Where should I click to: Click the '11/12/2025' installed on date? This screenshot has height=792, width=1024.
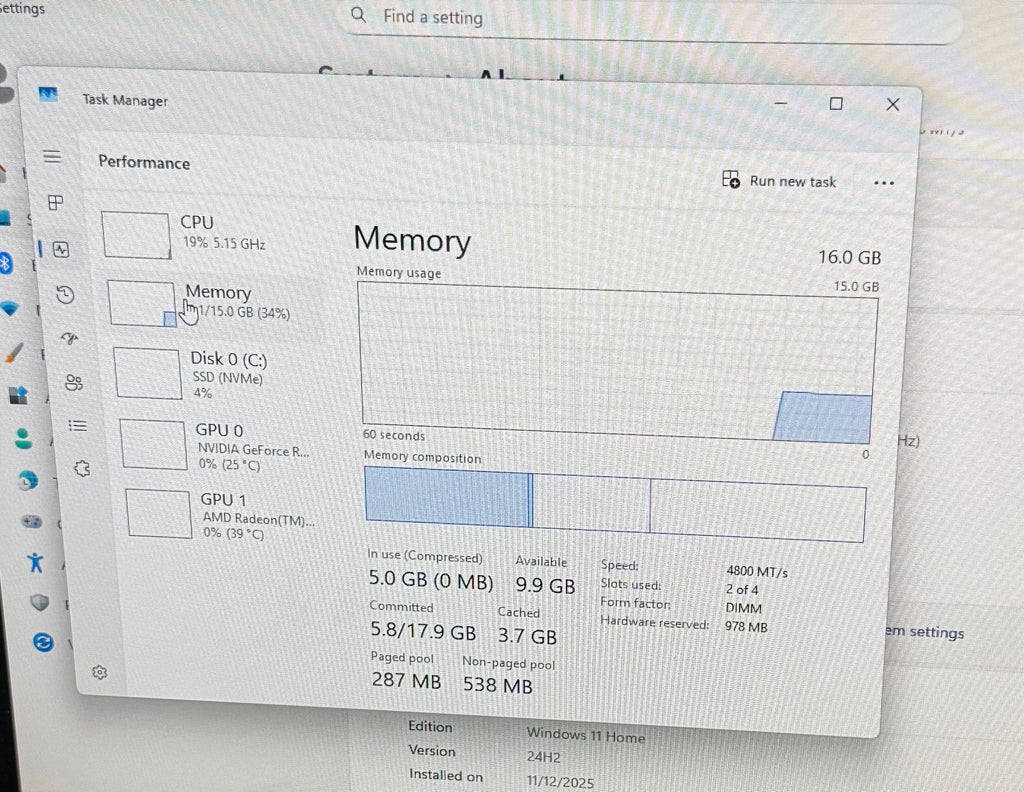(560, 782)
